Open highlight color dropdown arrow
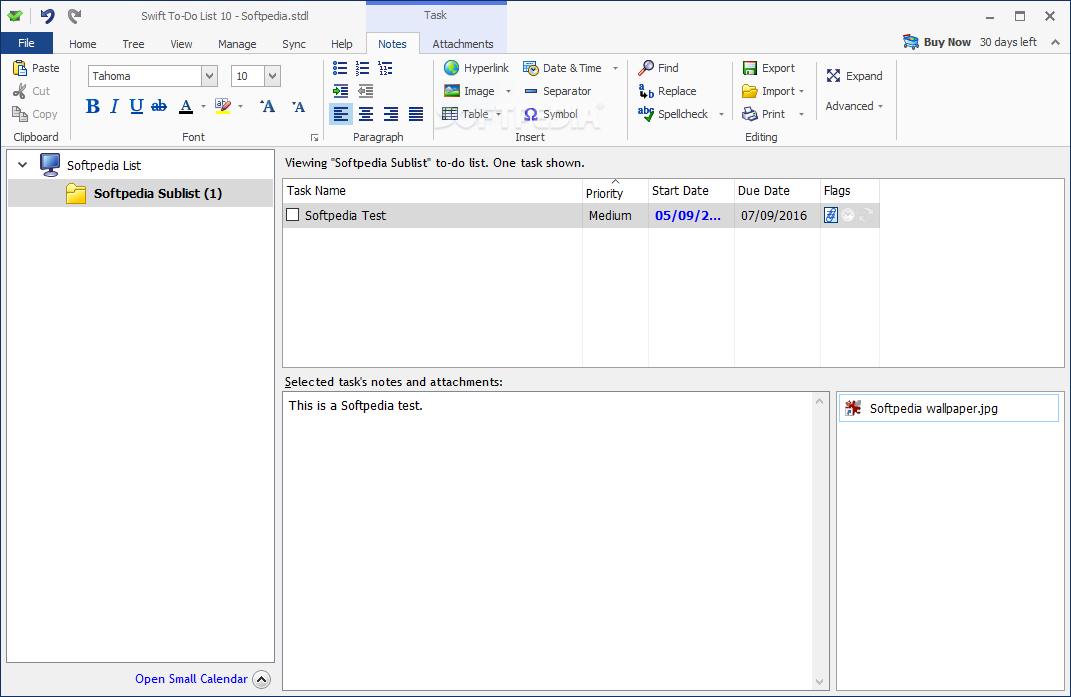The height and width of the screenshot is (697, 1071). click(240, 107)
